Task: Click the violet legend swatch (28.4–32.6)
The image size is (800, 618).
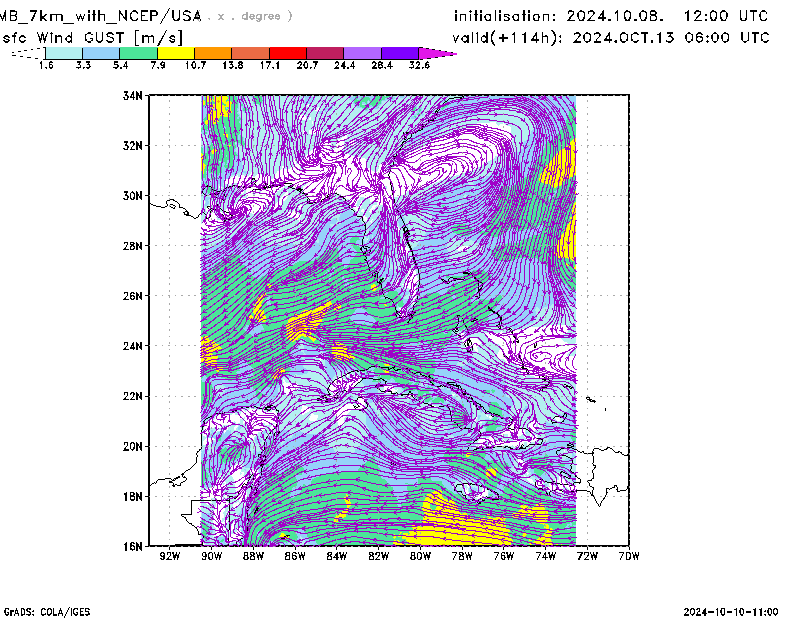Action: 400,53
